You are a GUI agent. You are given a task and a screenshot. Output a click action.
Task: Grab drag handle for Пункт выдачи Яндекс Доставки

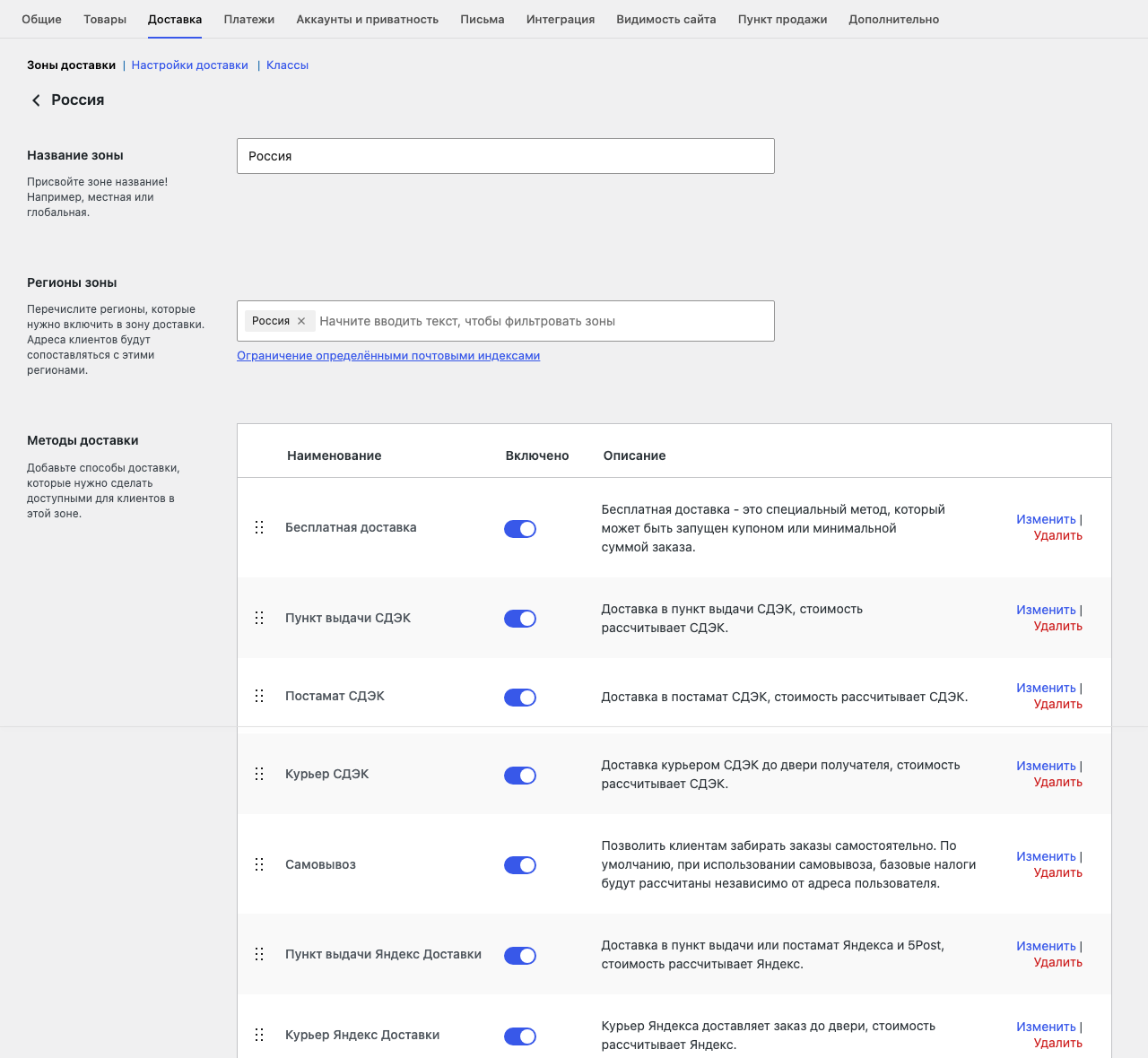click(259, 954)
